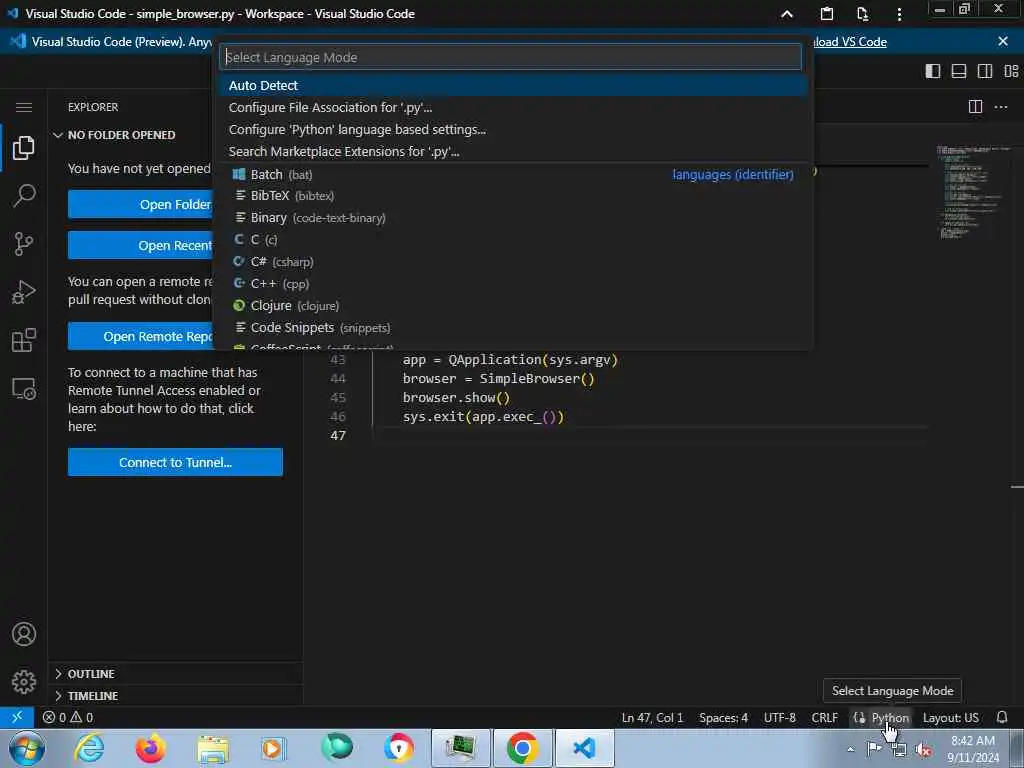Choose C++ (cpp) language entry
This screenshot has height=768, width=1024.
(x=513, y=283)
